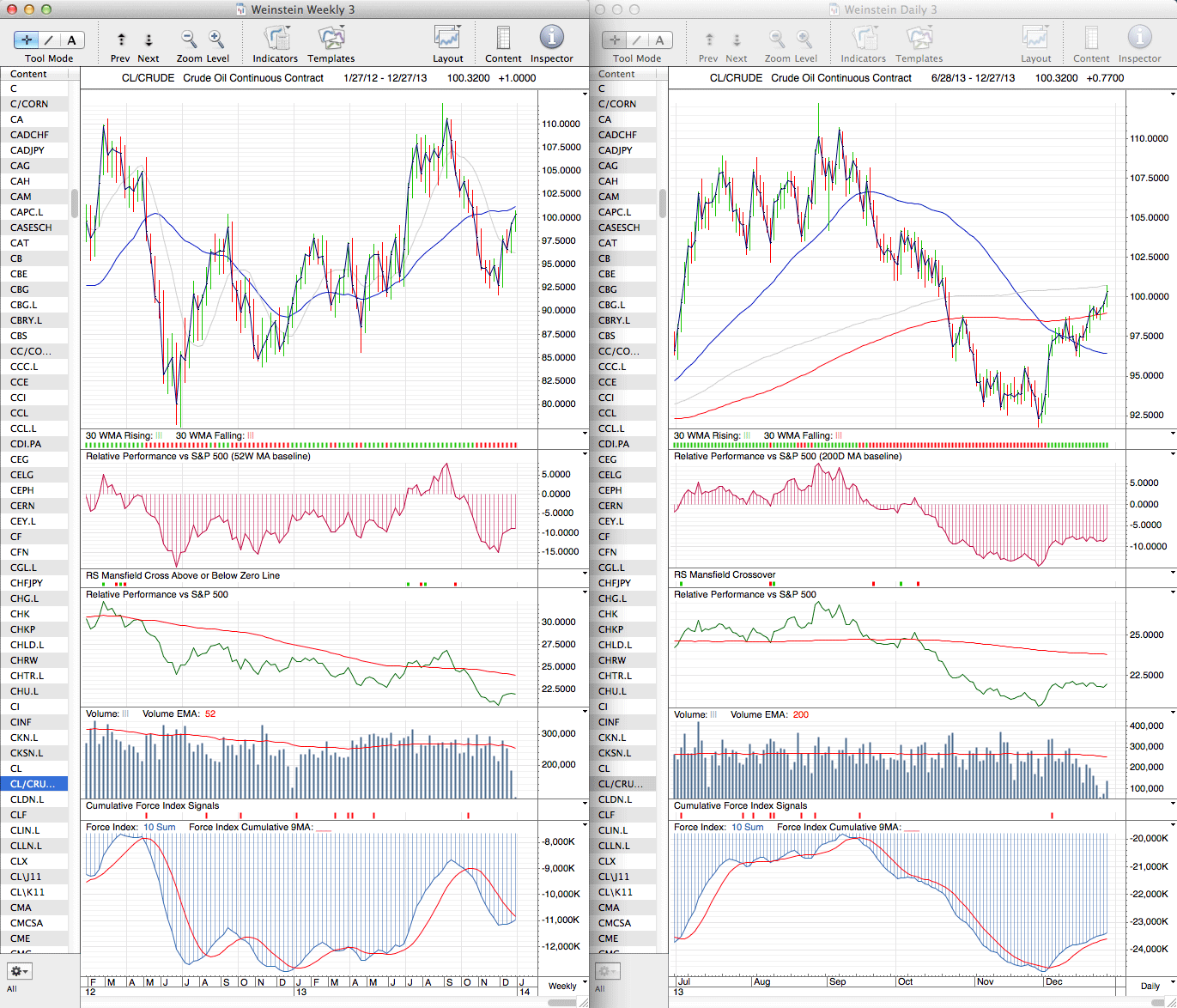Image resolution: width=1177 pixels, height=1008 pixels.
Task: Click Prev arrow in the Weekly window toolbar
Action: [x=121, y=39]
